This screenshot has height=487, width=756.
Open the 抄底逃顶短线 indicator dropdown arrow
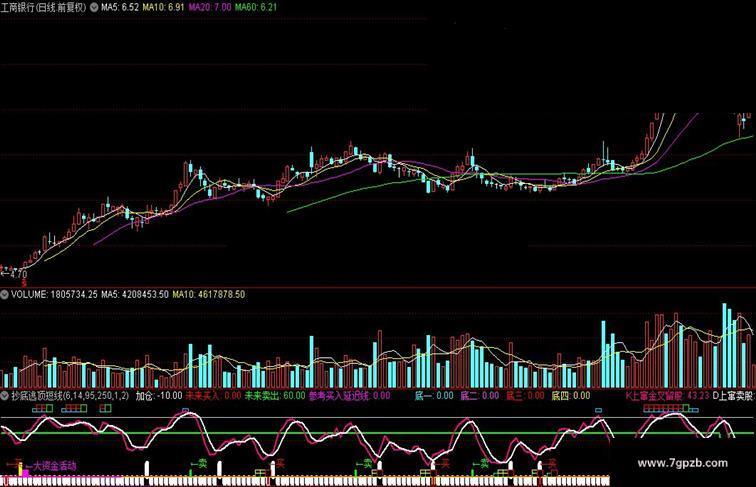(x=4, y=396)
